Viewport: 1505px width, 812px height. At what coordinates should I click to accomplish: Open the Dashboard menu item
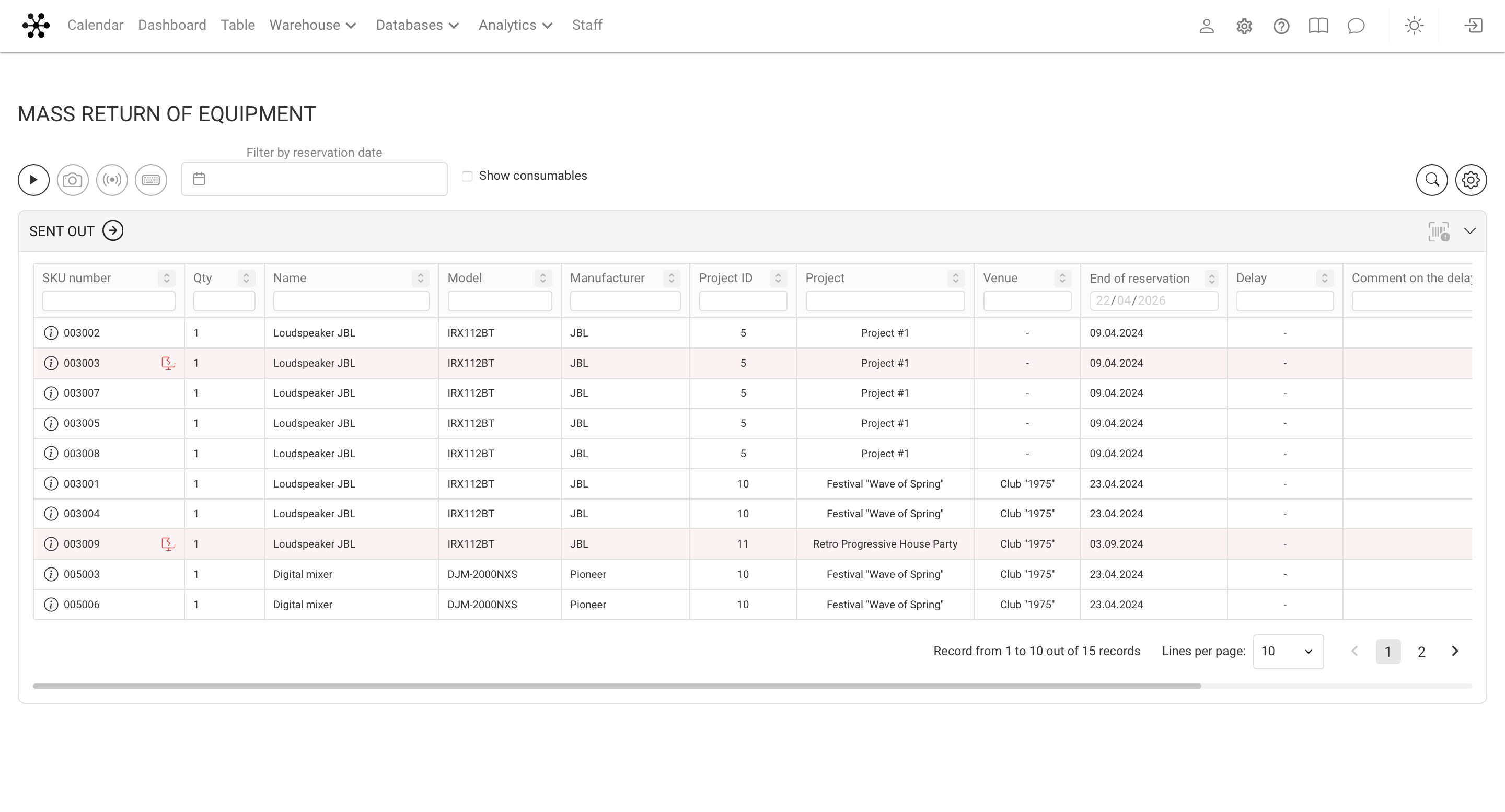pyautogui.click(x=172, y=25)
